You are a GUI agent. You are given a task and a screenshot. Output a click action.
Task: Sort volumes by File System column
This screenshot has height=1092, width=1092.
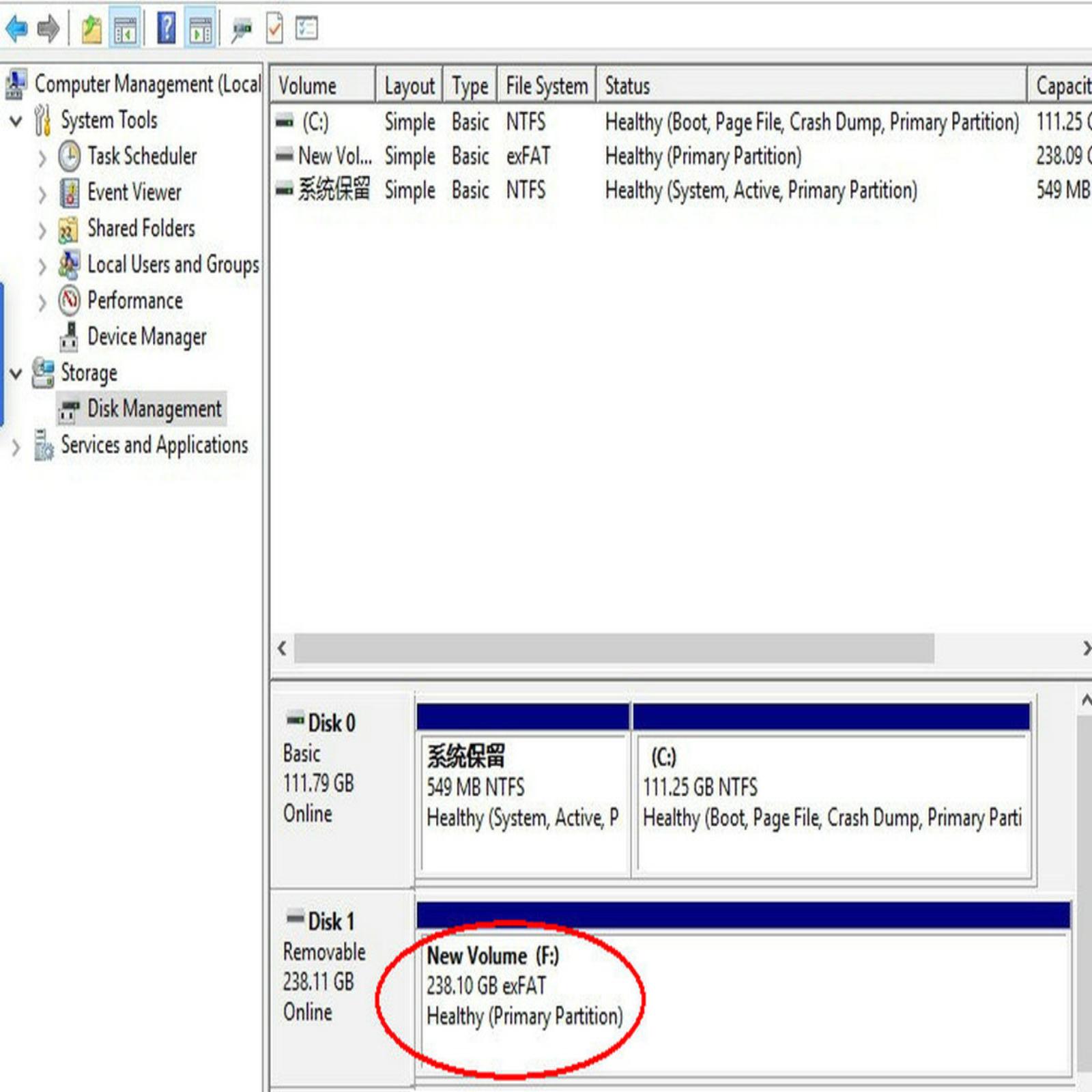pos(546,86)
